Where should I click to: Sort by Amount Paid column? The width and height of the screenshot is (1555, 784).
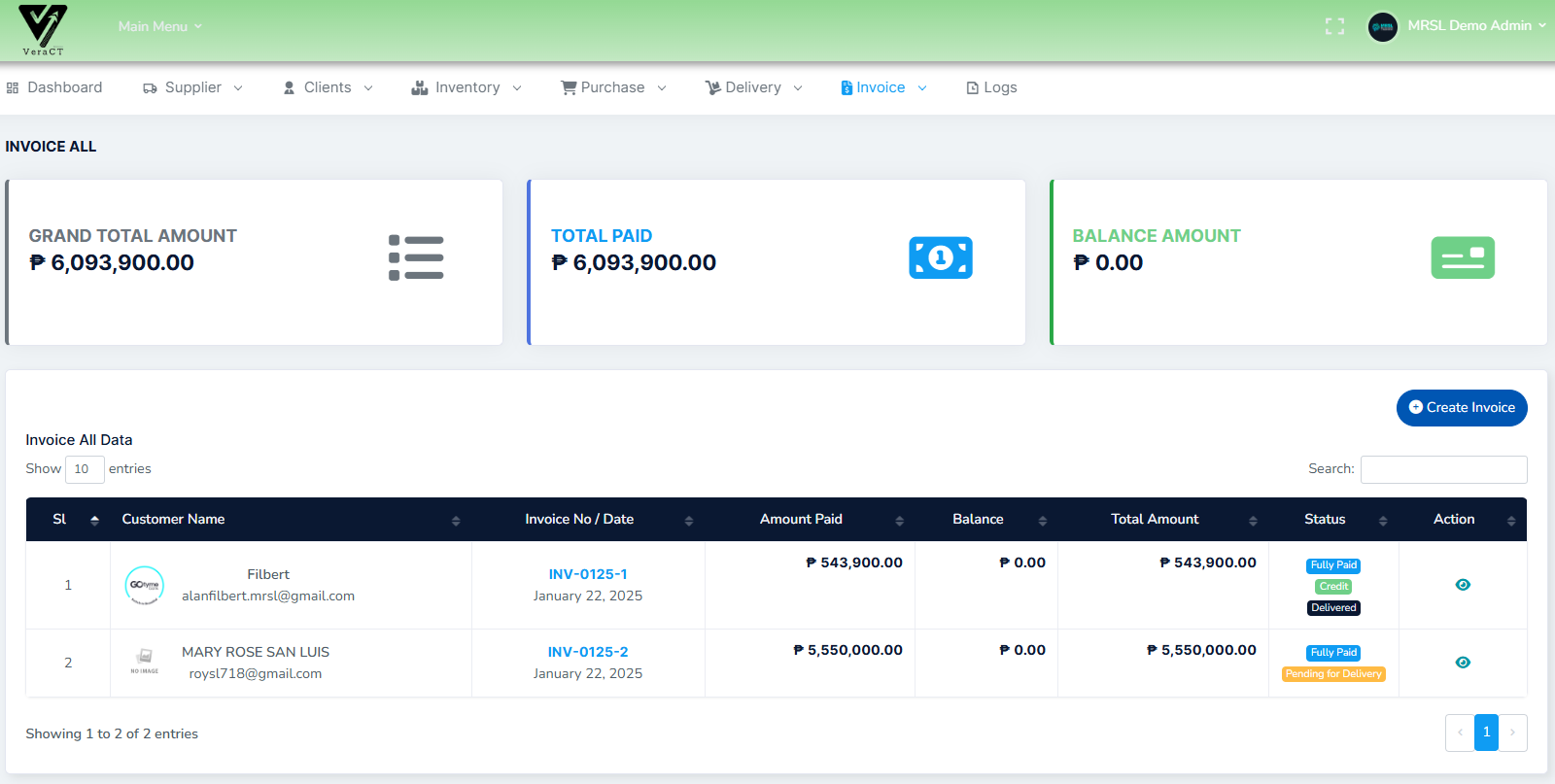[x=810, y=520]
